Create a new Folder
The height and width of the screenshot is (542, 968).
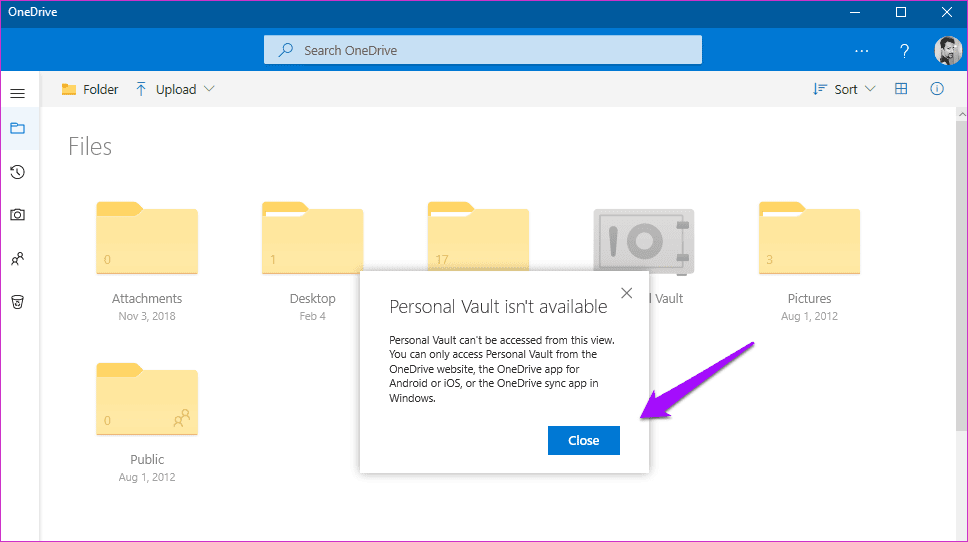pyautogui.click(x=90, y=90)
